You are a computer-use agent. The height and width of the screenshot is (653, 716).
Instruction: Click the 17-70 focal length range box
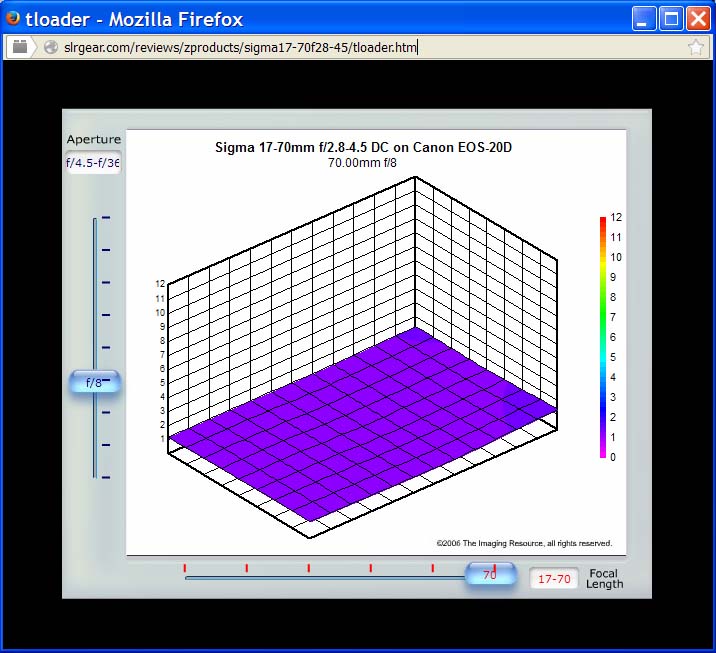(554, 579)
